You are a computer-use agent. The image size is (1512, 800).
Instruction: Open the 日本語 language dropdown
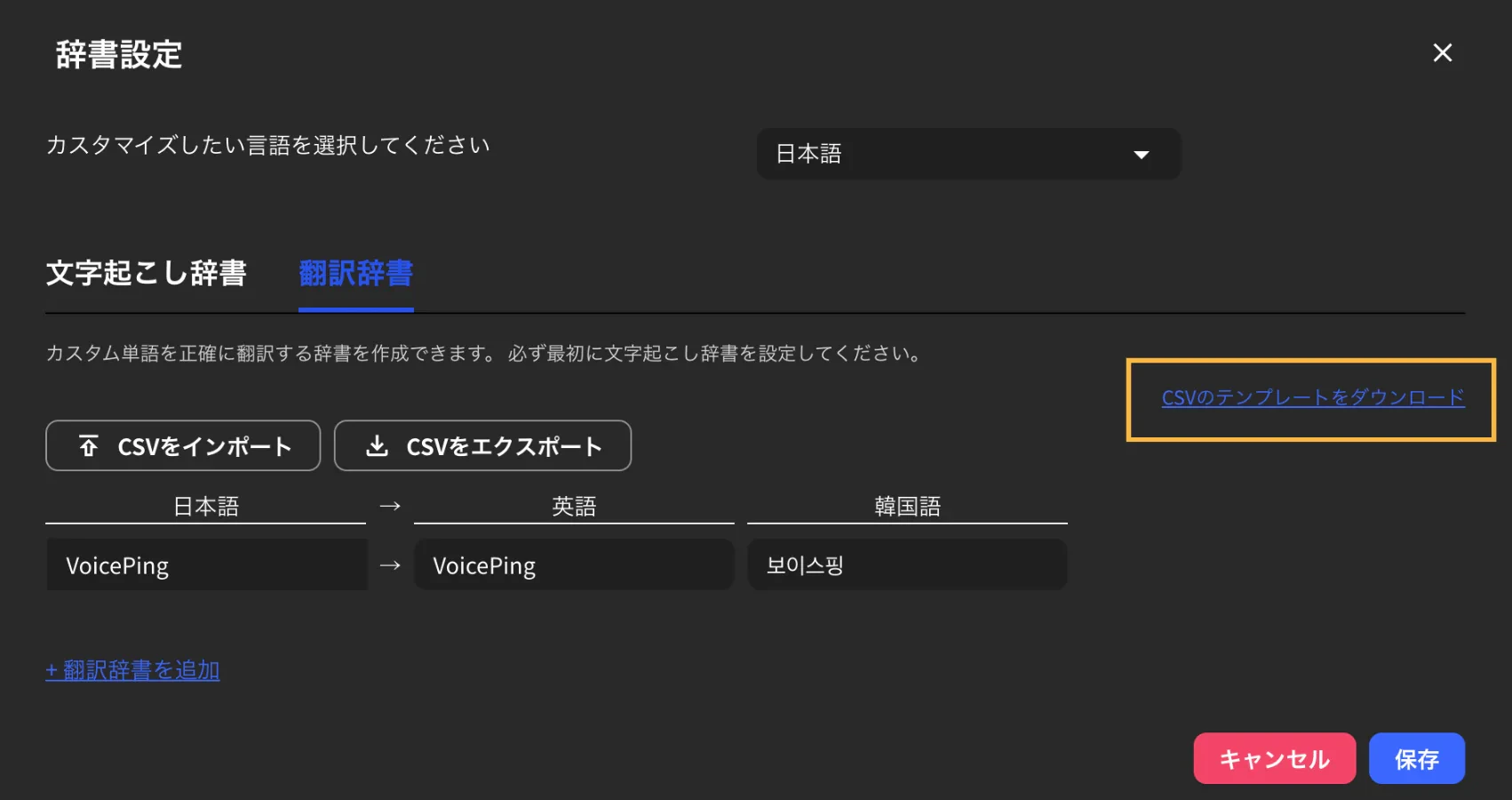tap(968, 154)
